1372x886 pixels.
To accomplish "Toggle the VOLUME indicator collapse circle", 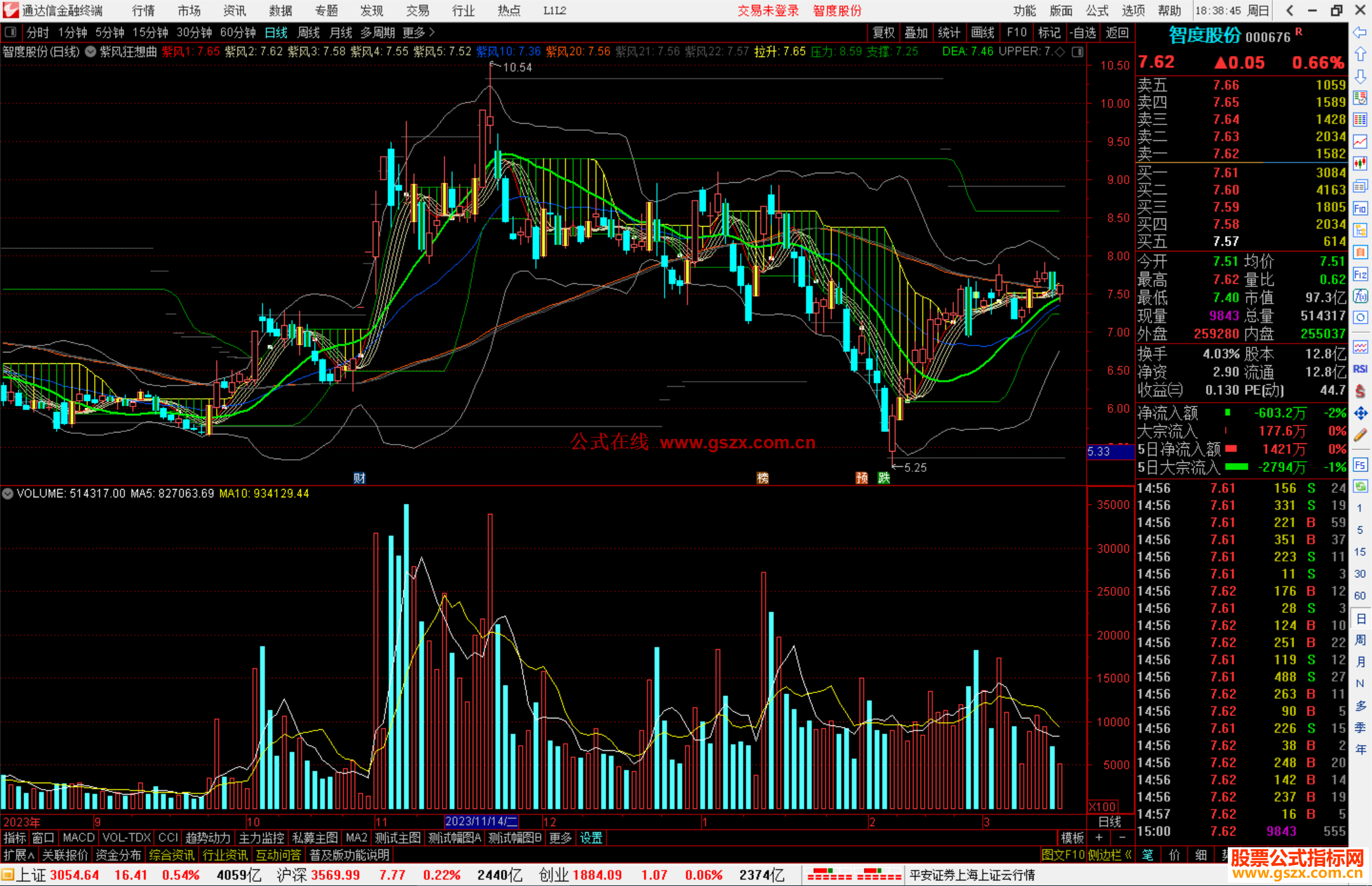I will [x=8, y=493].
